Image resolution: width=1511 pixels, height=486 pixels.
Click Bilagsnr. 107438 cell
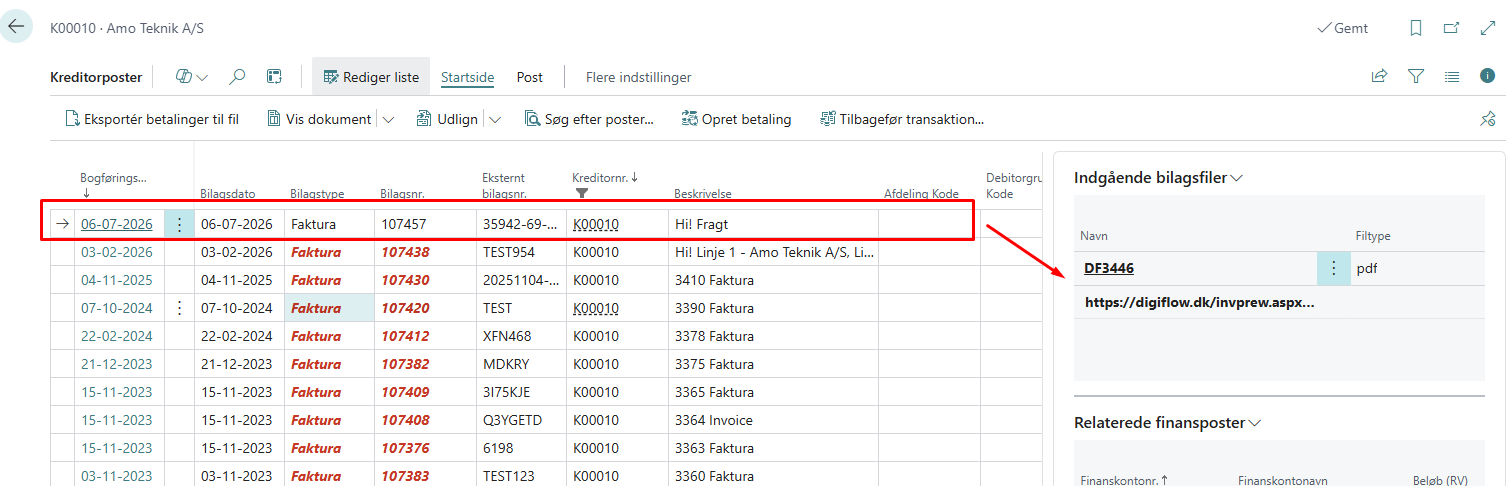point(424,252)
